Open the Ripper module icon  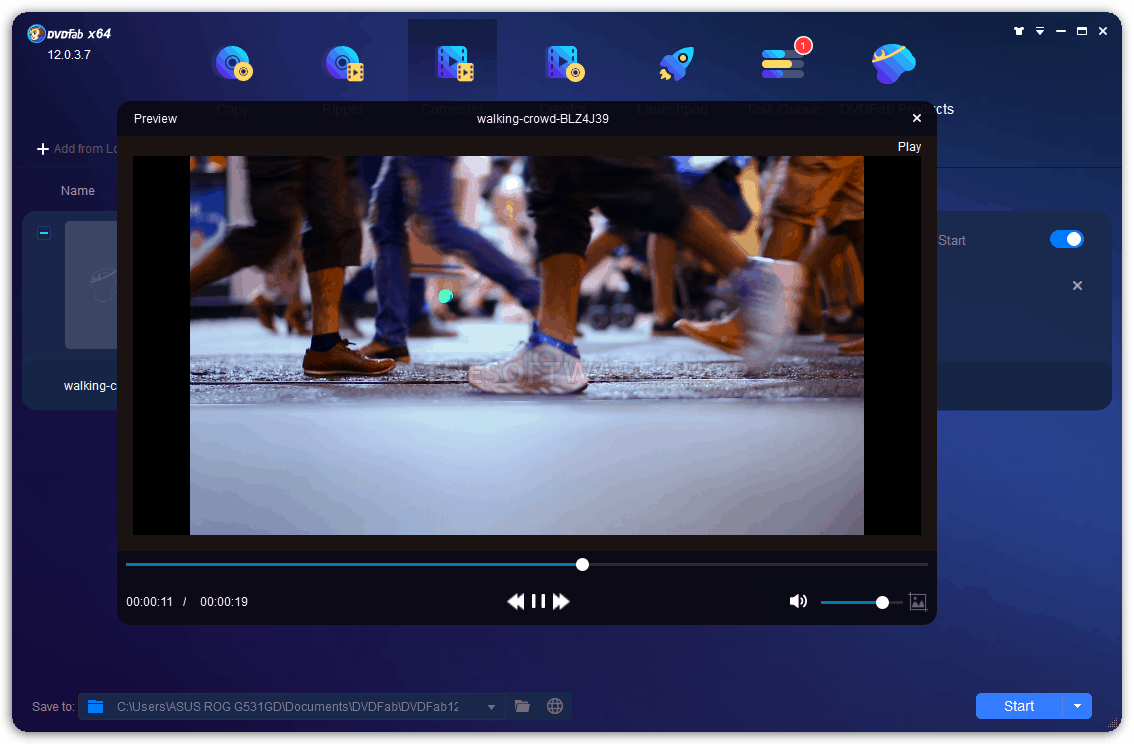click(344, 63)
